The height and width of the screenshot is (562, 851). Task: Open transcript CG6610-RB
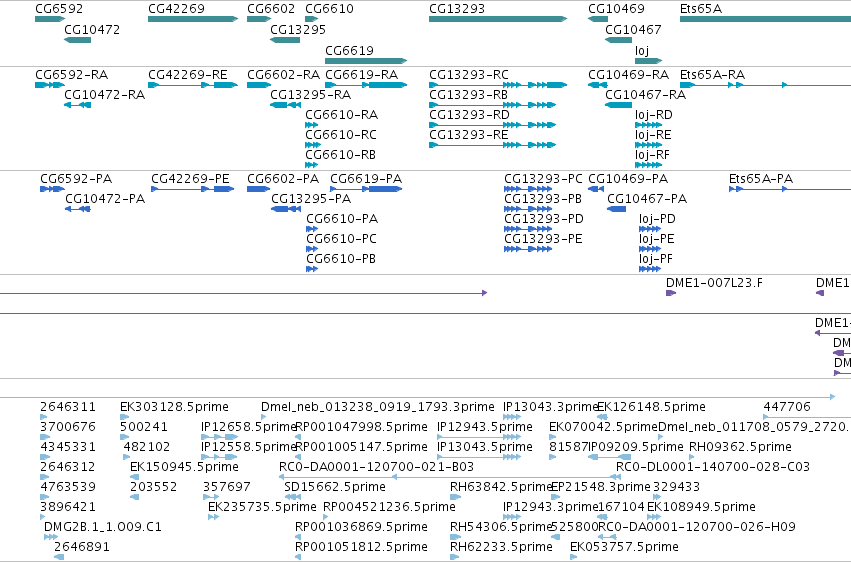pyautogui.click(x=341, y=155)
